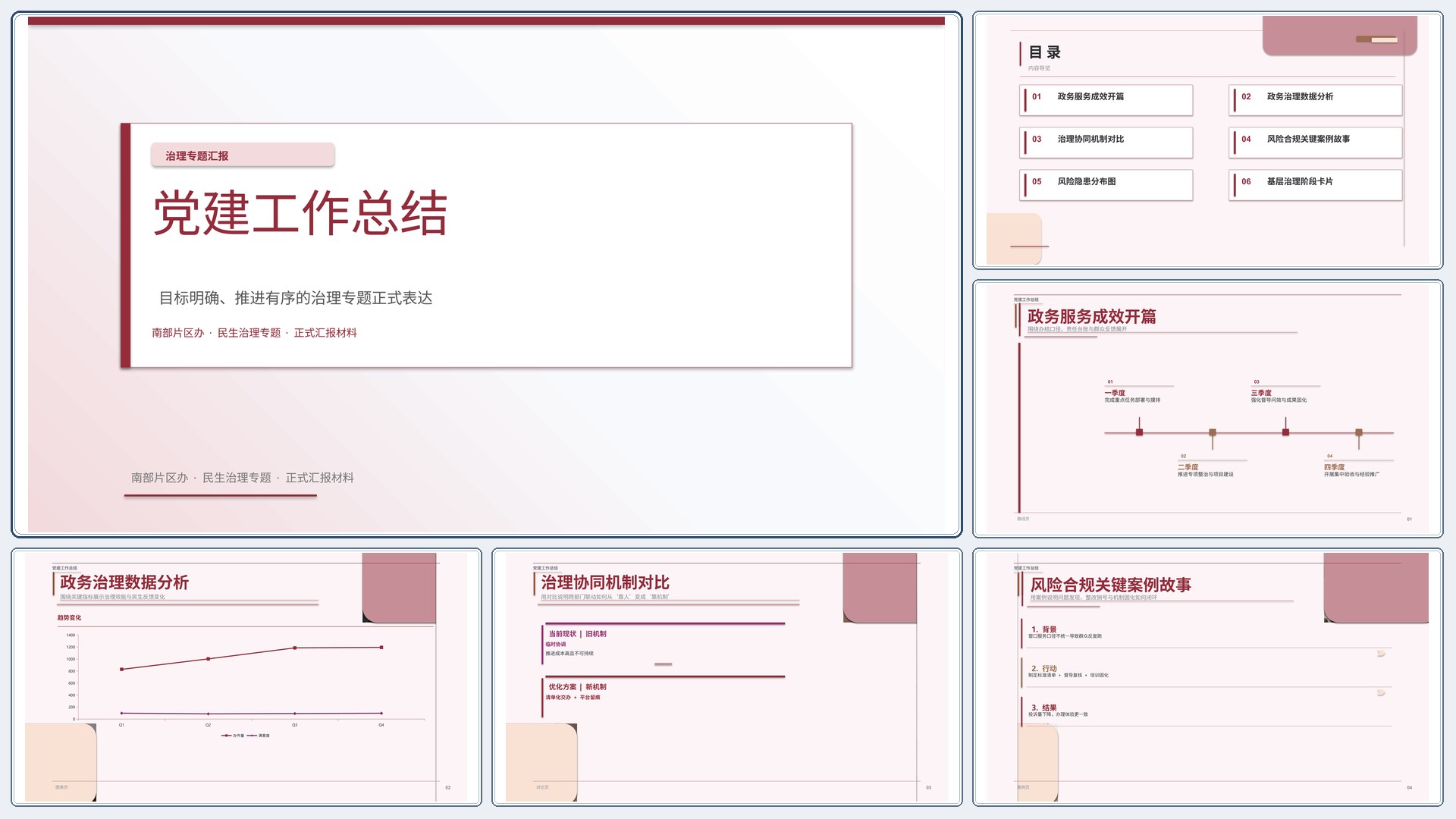Click the 当前现状 | 旧机制 heading
Image resolution: width=1456 pixels, height=819 pixels.
pos(577,634)
